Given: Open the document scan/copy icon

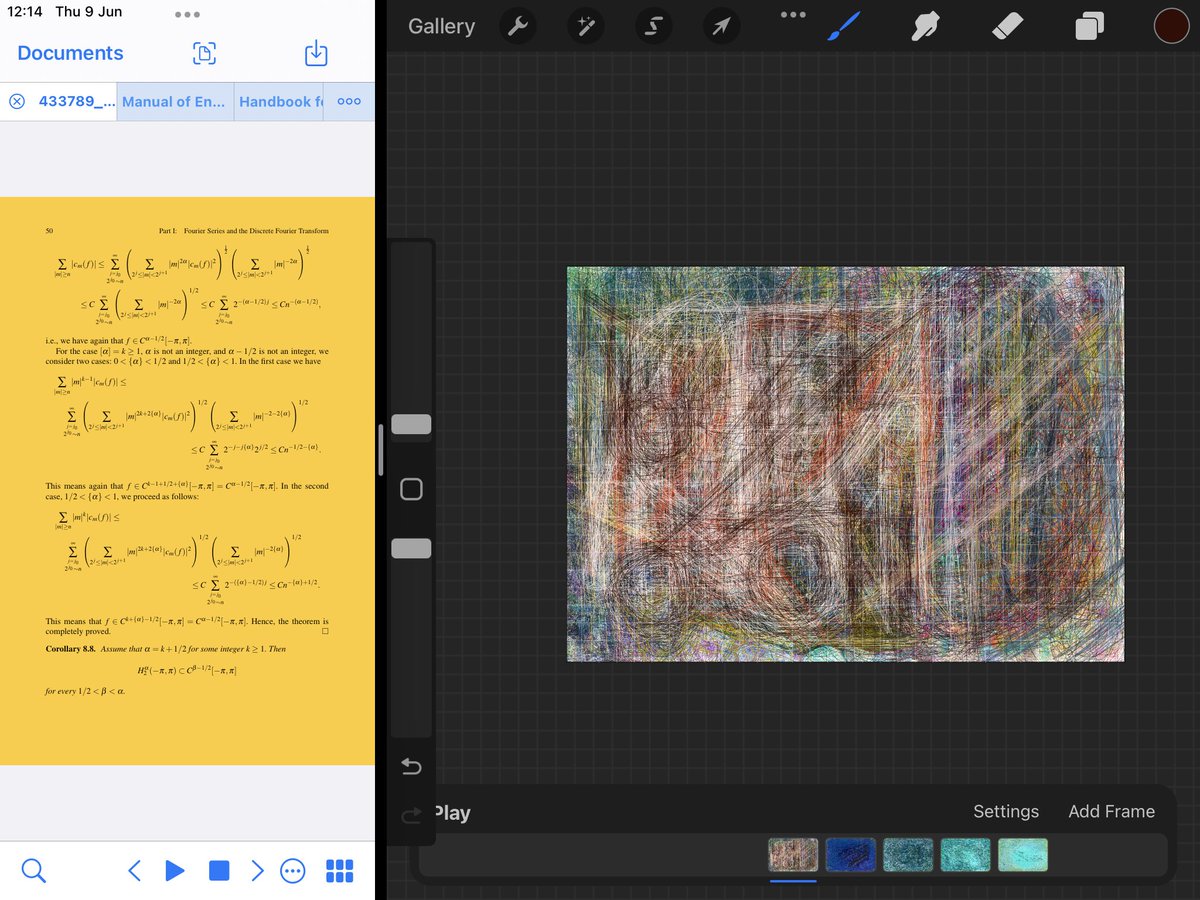Looking at the screenshot, I should (x=205, y=53).
